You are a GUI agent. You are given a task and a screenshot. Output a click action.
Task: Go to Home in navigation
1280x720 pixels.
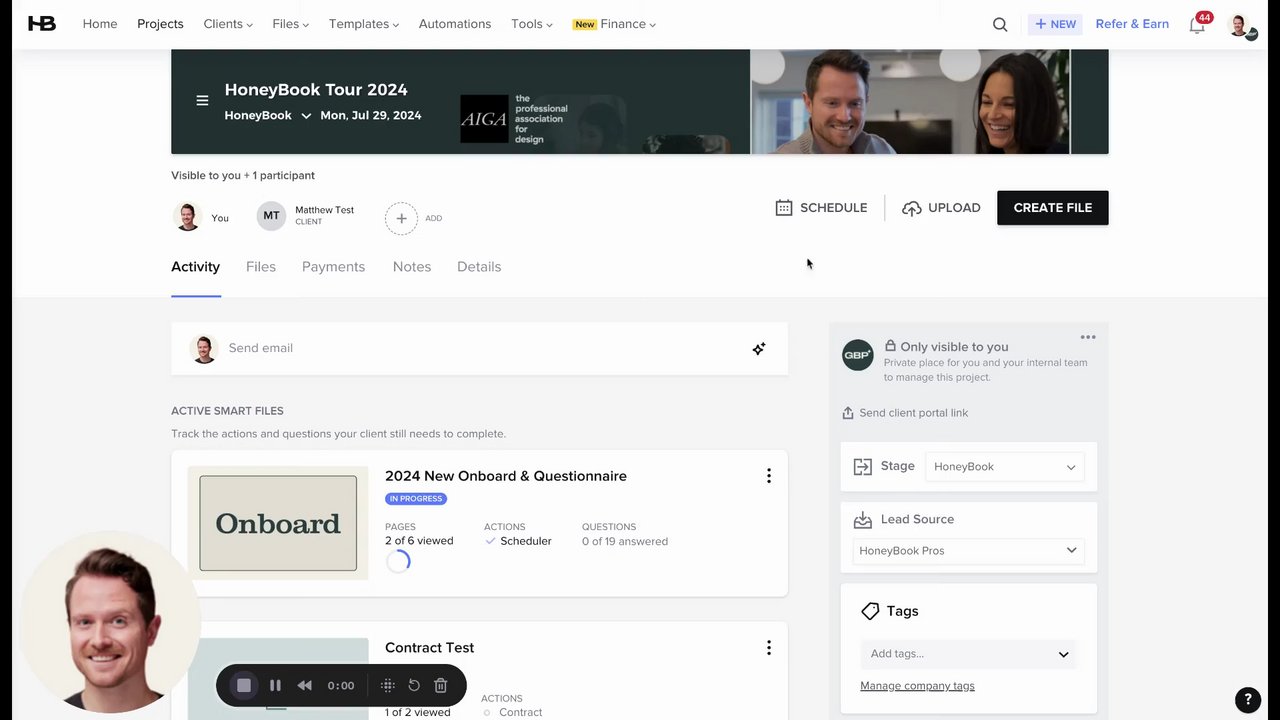coord(100,24)
